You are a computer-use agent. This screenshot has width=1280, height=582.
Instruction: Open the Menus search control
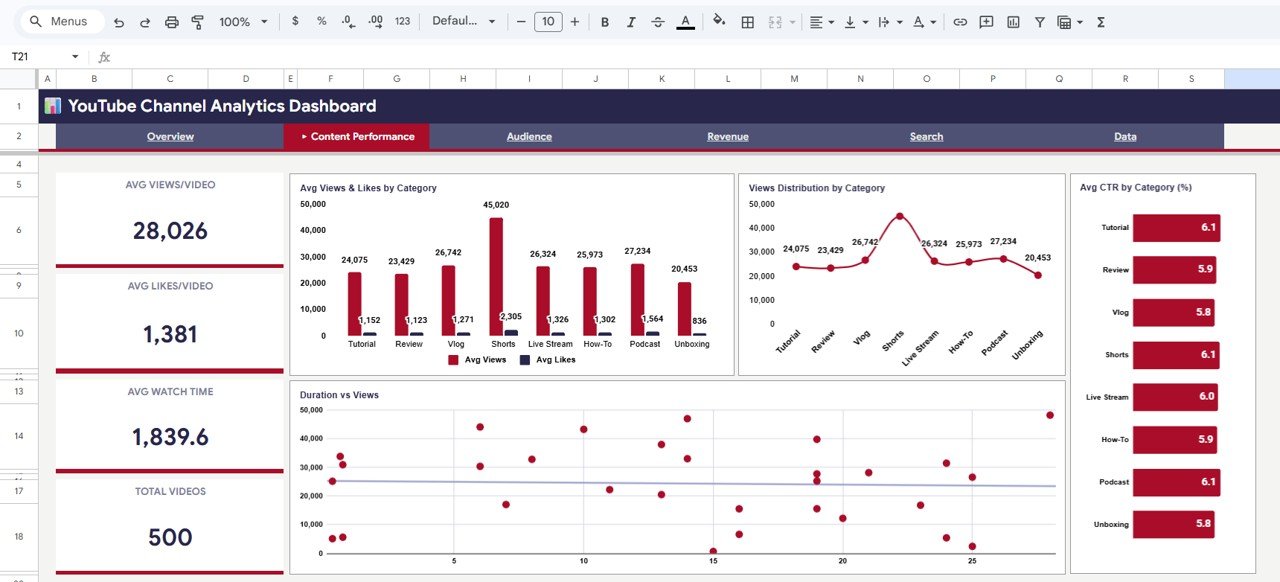click(x=60, y=20)
